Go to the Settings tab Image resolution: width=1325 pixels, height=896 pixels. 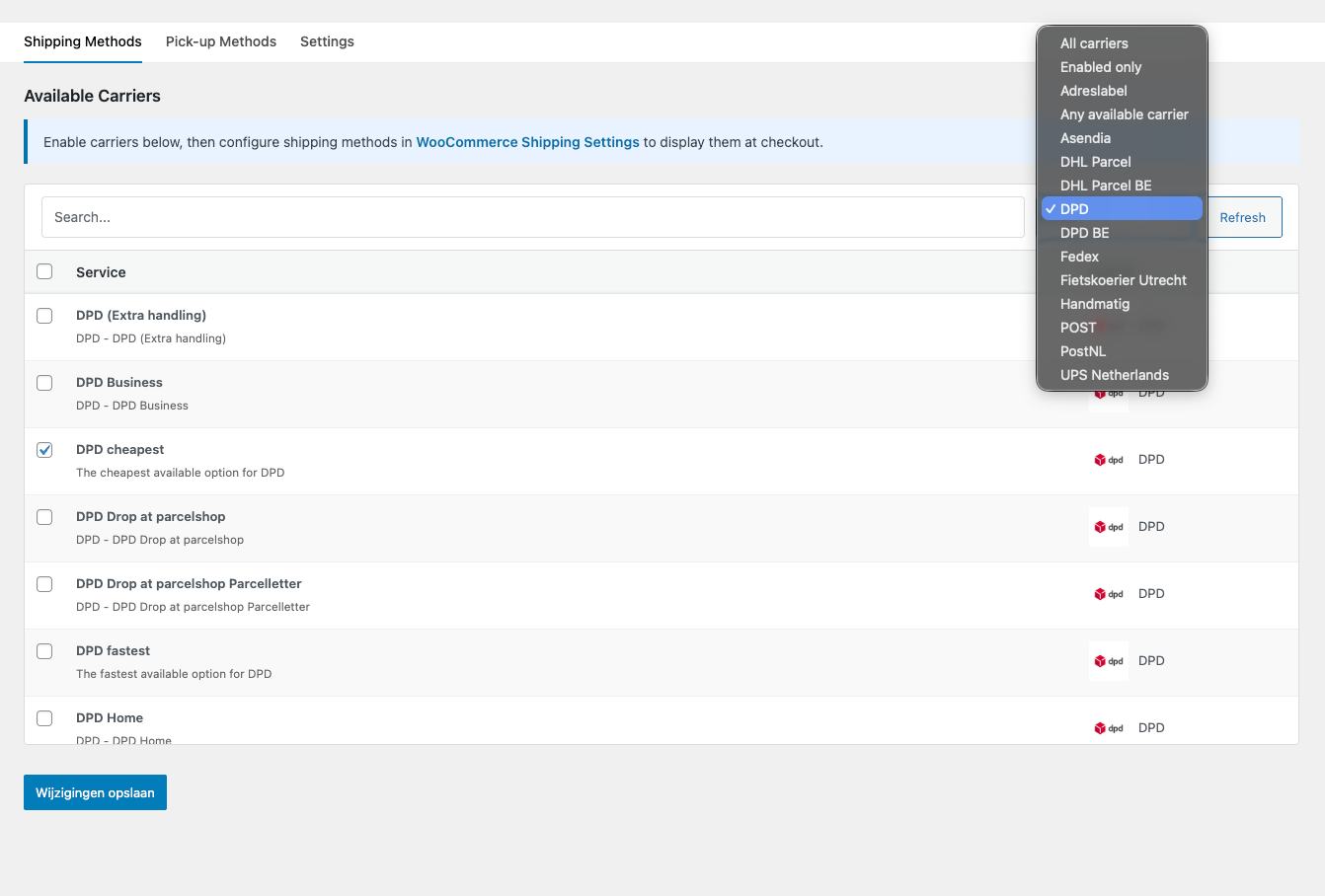pos(327,41)
